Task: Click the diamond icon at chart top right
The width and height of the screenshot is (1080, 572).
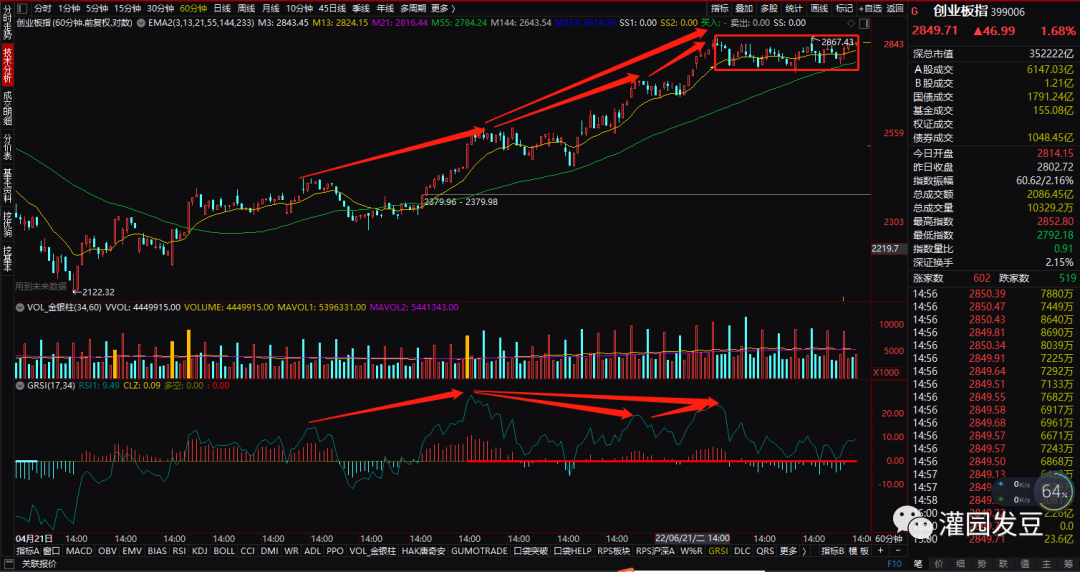Action: [852, 23]
